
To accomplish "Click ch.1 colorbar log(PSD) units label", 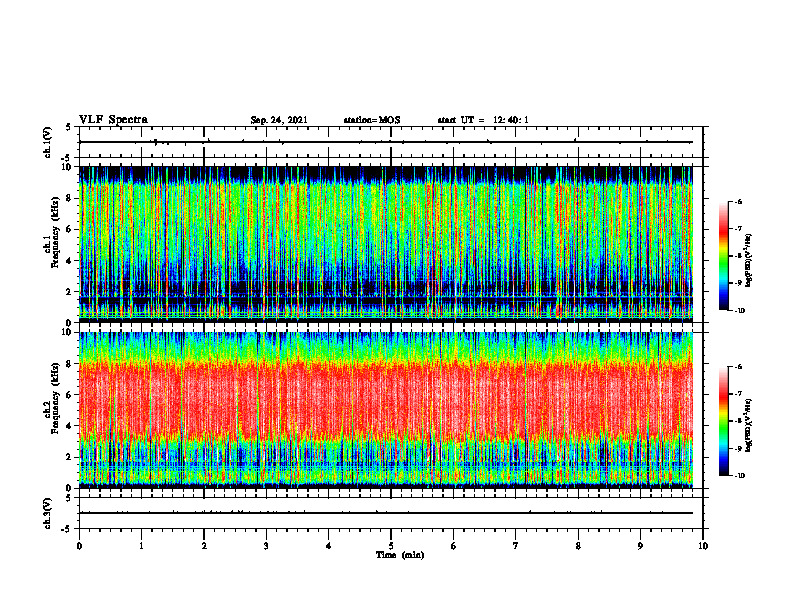I will (x=749, y=261).
